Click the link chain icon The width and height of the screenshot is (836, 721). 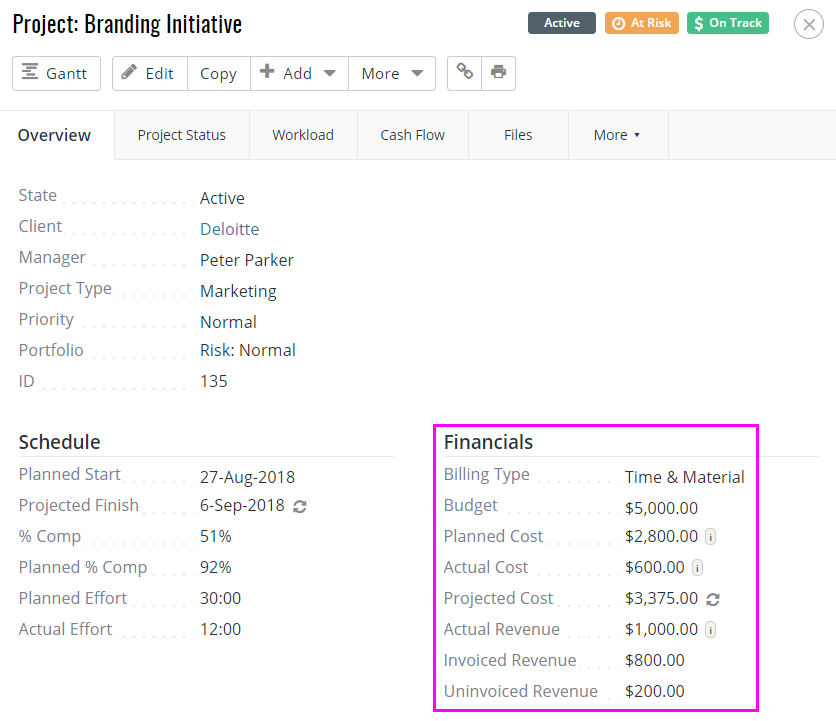pos(464,73)
